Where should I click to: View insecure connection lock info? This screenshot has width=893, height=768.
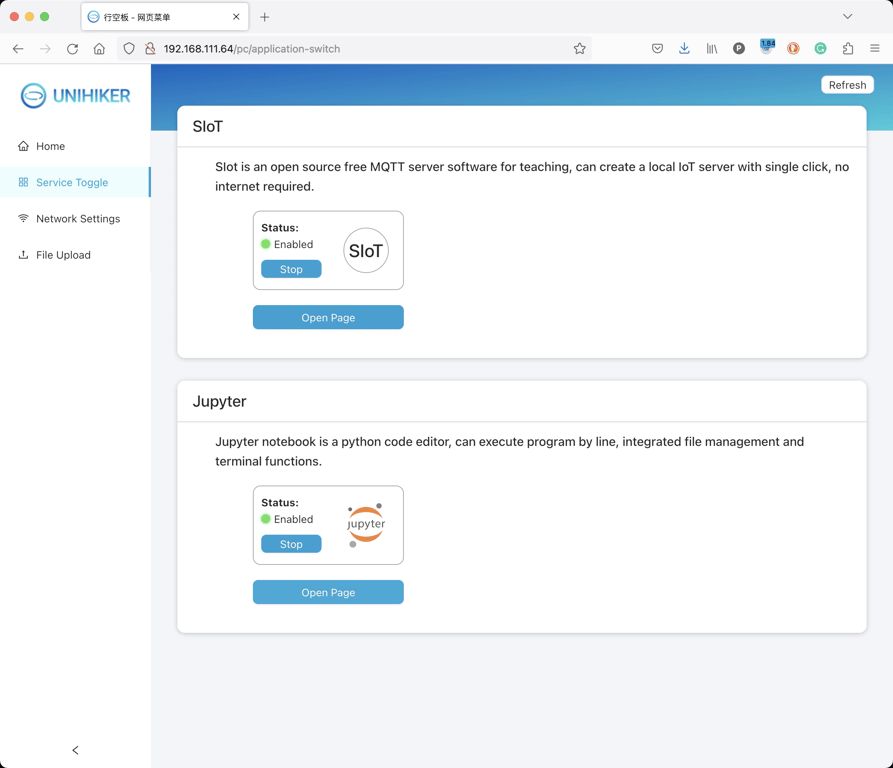(x=150, y=49)
